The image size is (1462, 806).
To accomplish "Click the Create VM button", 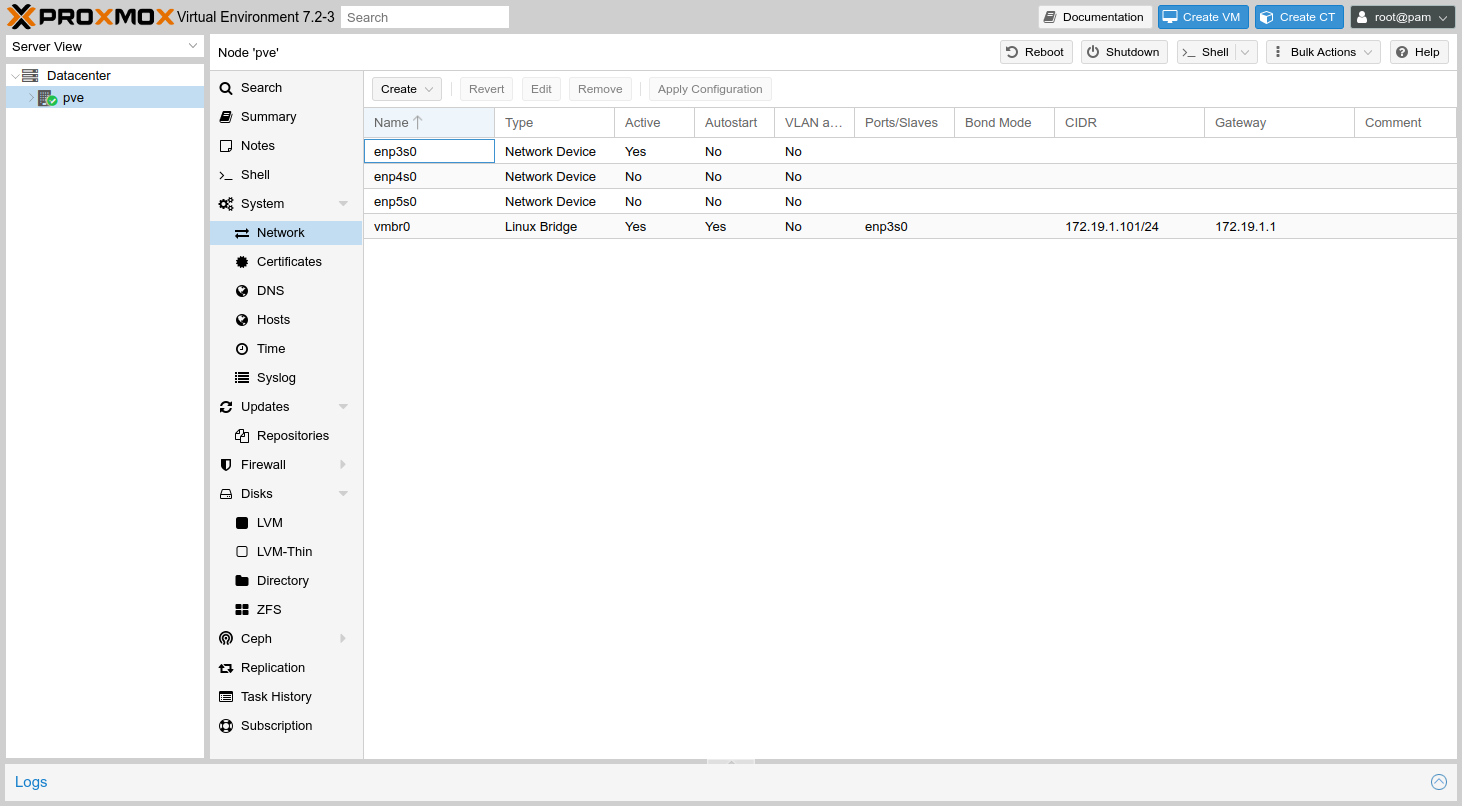I will pos(1202,17).
